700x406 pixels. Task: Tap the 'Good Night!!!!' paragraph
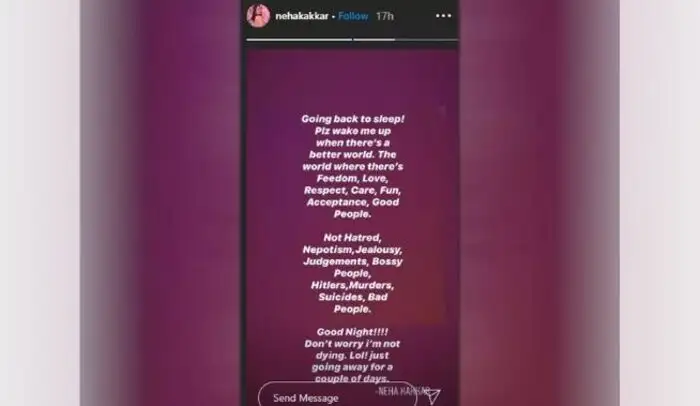tap(352, 356)
